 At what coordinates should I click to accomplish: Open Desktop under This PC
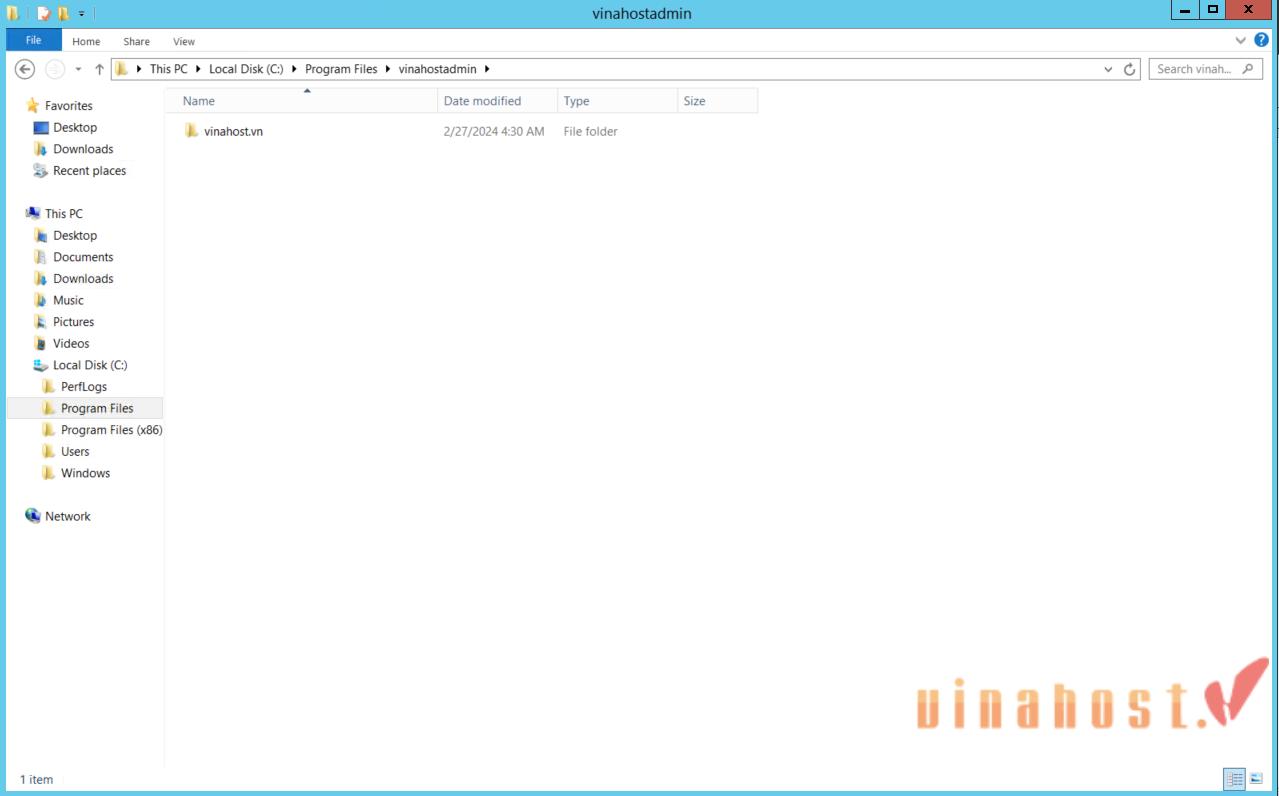(x=75, y=235)
